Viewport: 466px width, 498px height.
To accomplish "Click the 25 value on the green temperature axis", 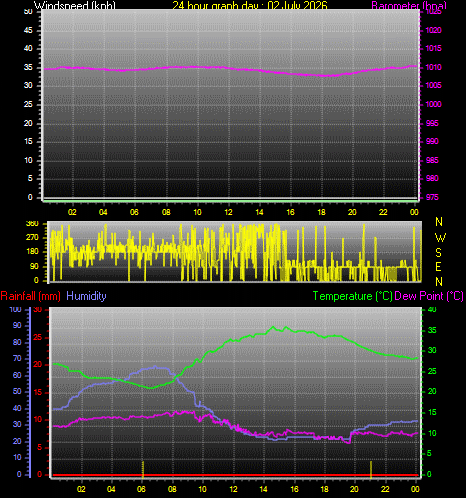I will [432, 371].
